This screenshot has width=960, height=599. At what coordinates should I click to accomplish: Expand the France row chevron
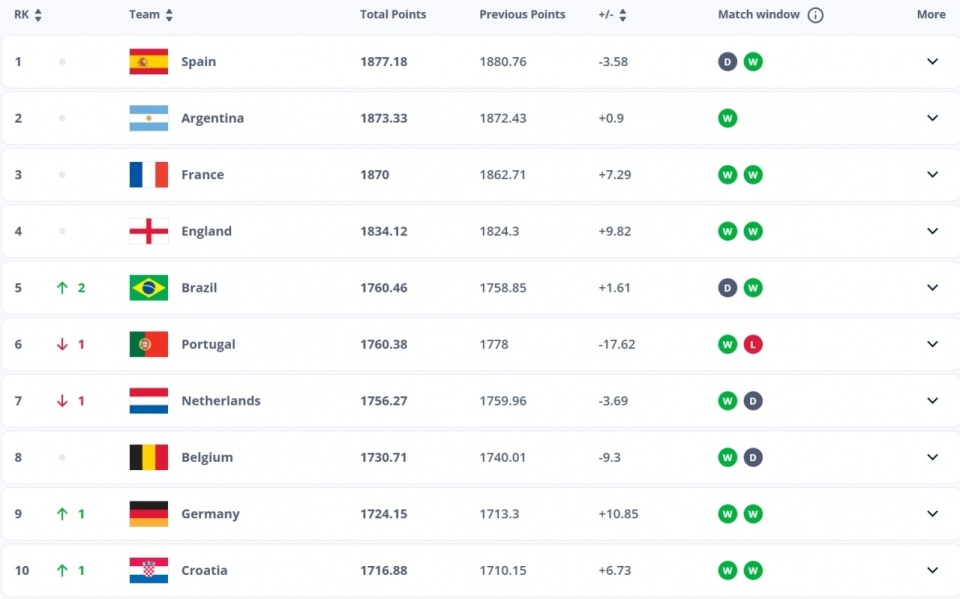[932, 175]
